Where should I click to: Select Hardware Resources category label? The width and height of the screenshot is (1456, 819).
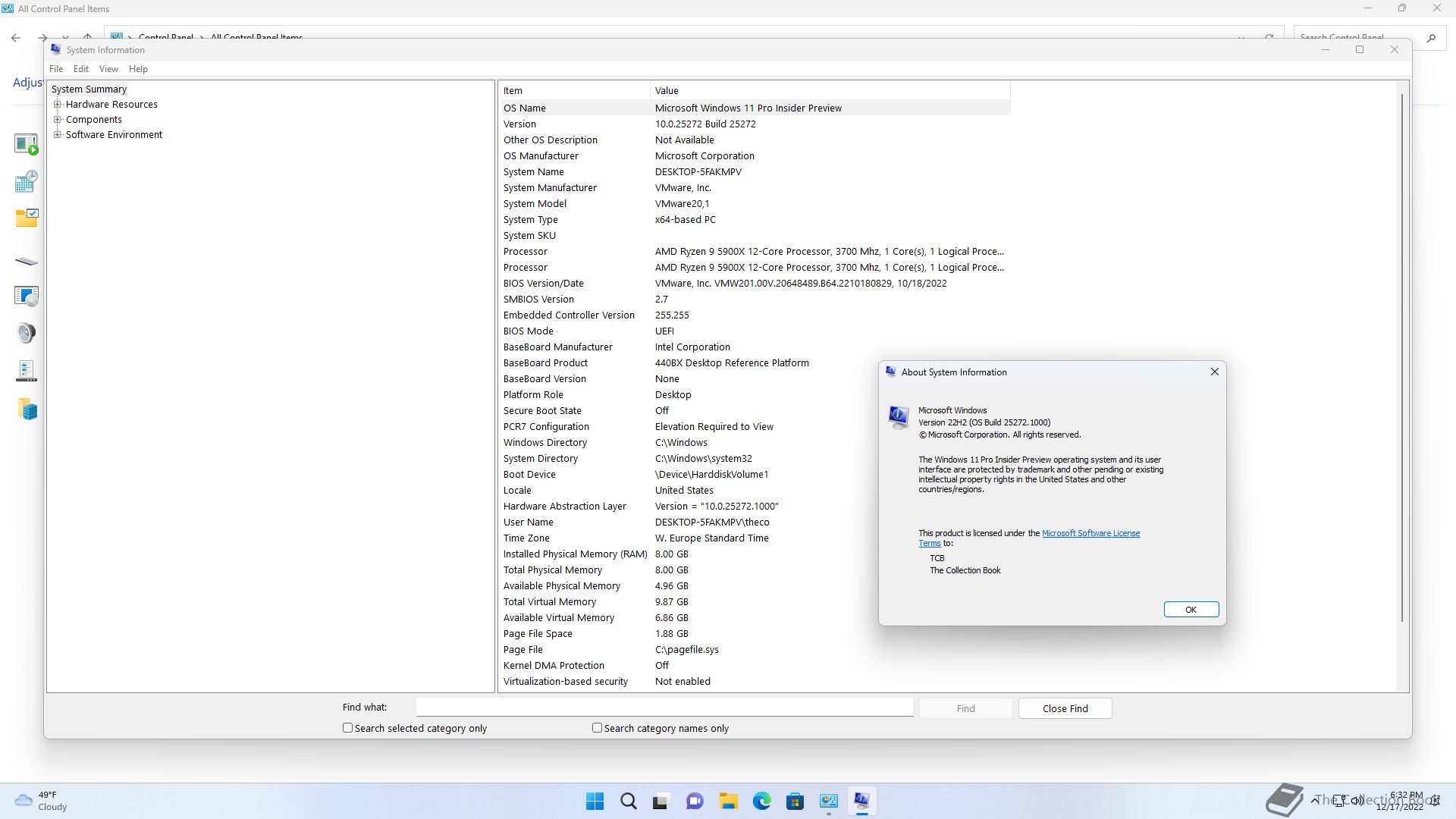tap(111, 105)
